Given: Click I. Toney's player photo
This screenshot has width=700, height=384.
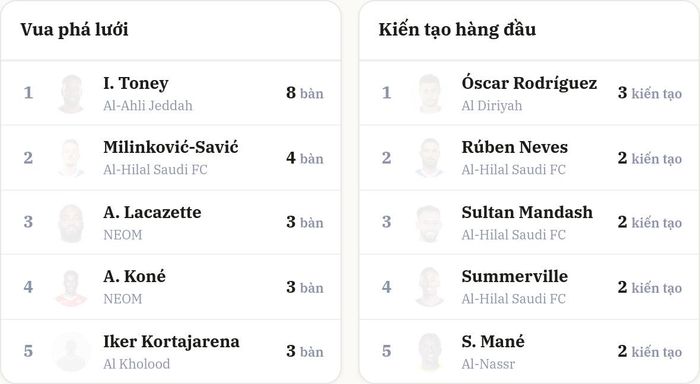Looking at the screenshot, I should click(x=71, y=93).
